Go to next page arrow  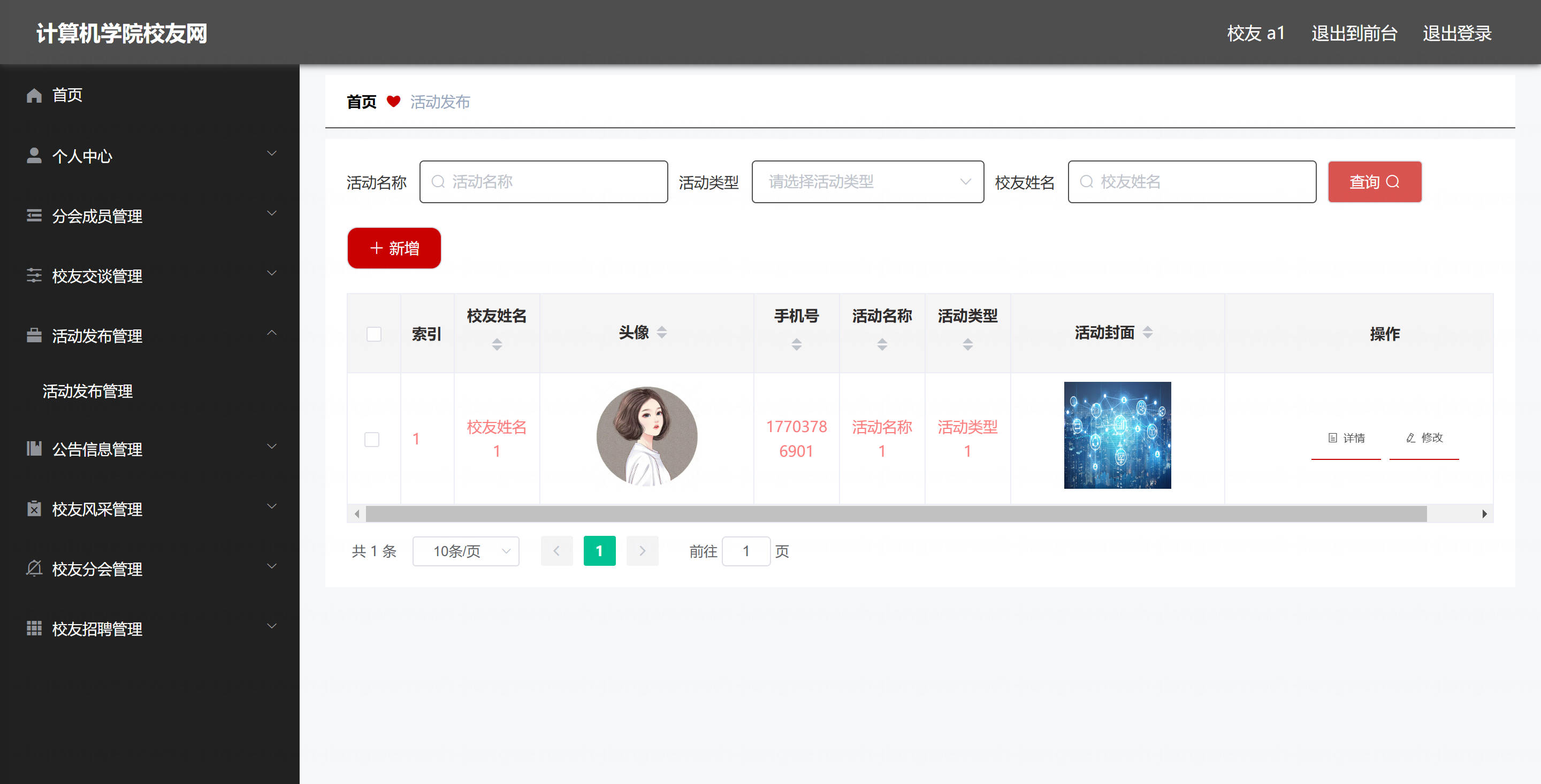coord(643,551)
